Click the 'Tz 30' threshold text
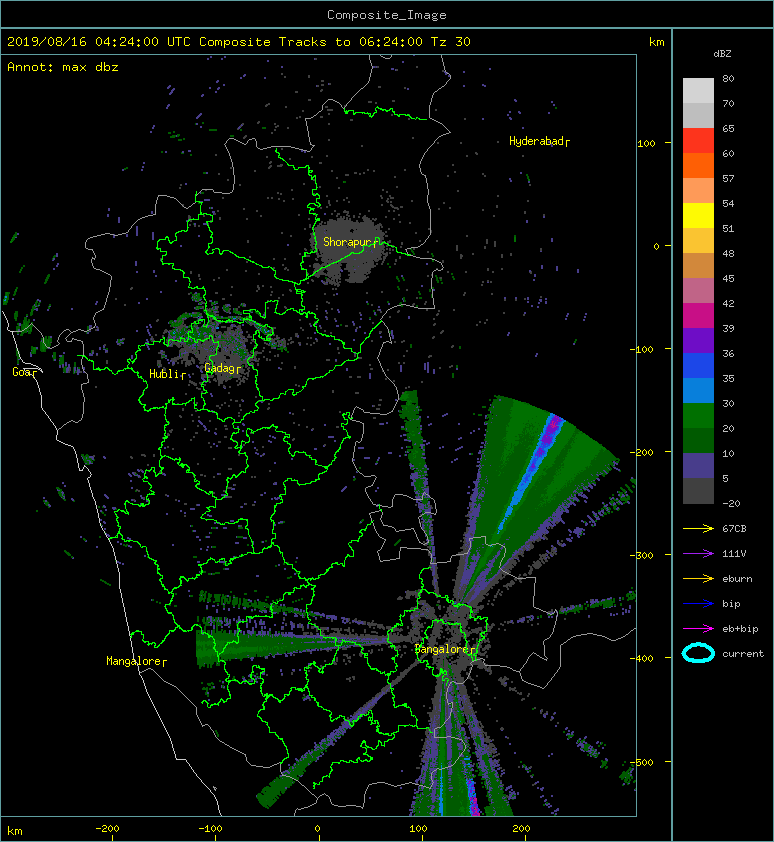The width and height of the screenshot is (774, 842). tap(450, 42)
